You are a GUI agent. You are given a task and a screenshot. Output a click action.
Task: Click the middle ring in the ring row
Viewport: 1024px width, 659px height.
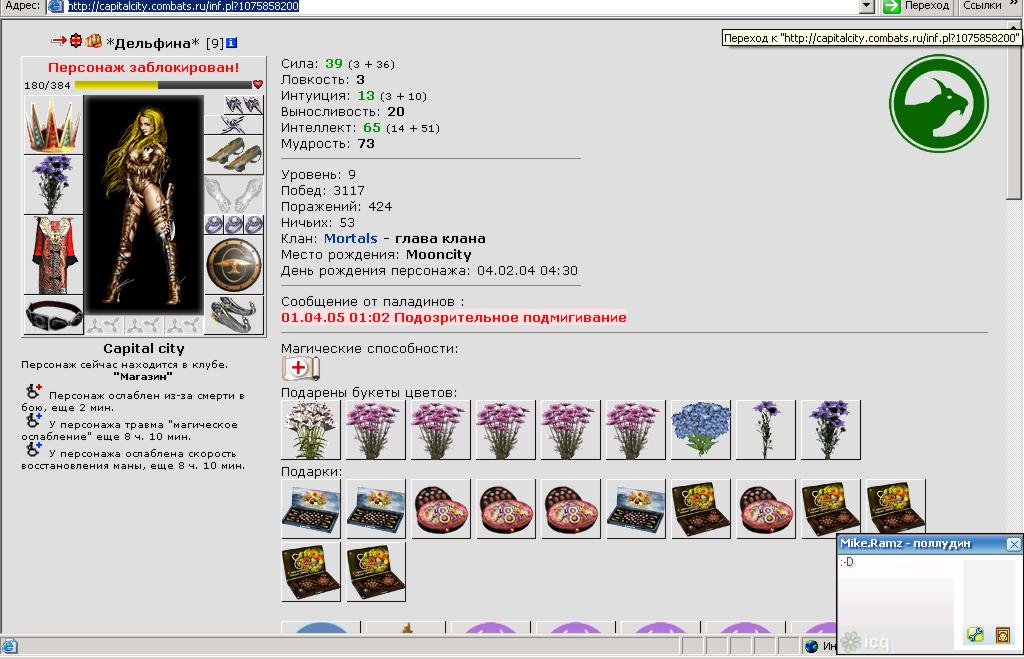coord(234,225)
